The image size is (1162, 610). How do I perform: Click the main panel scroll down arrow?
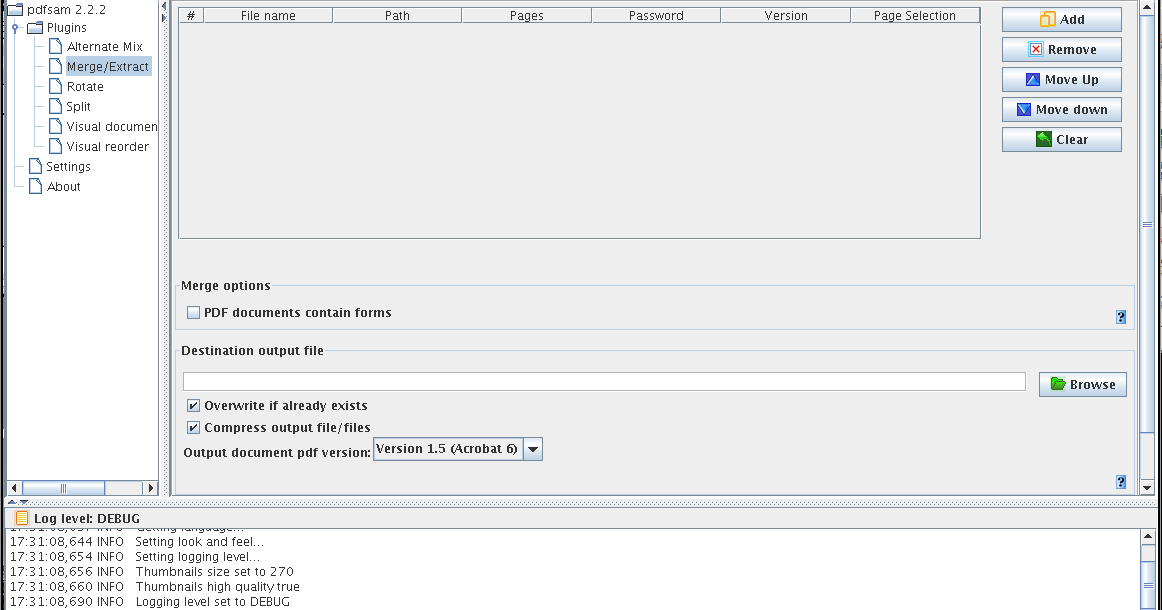click(x=1147, y=487)
